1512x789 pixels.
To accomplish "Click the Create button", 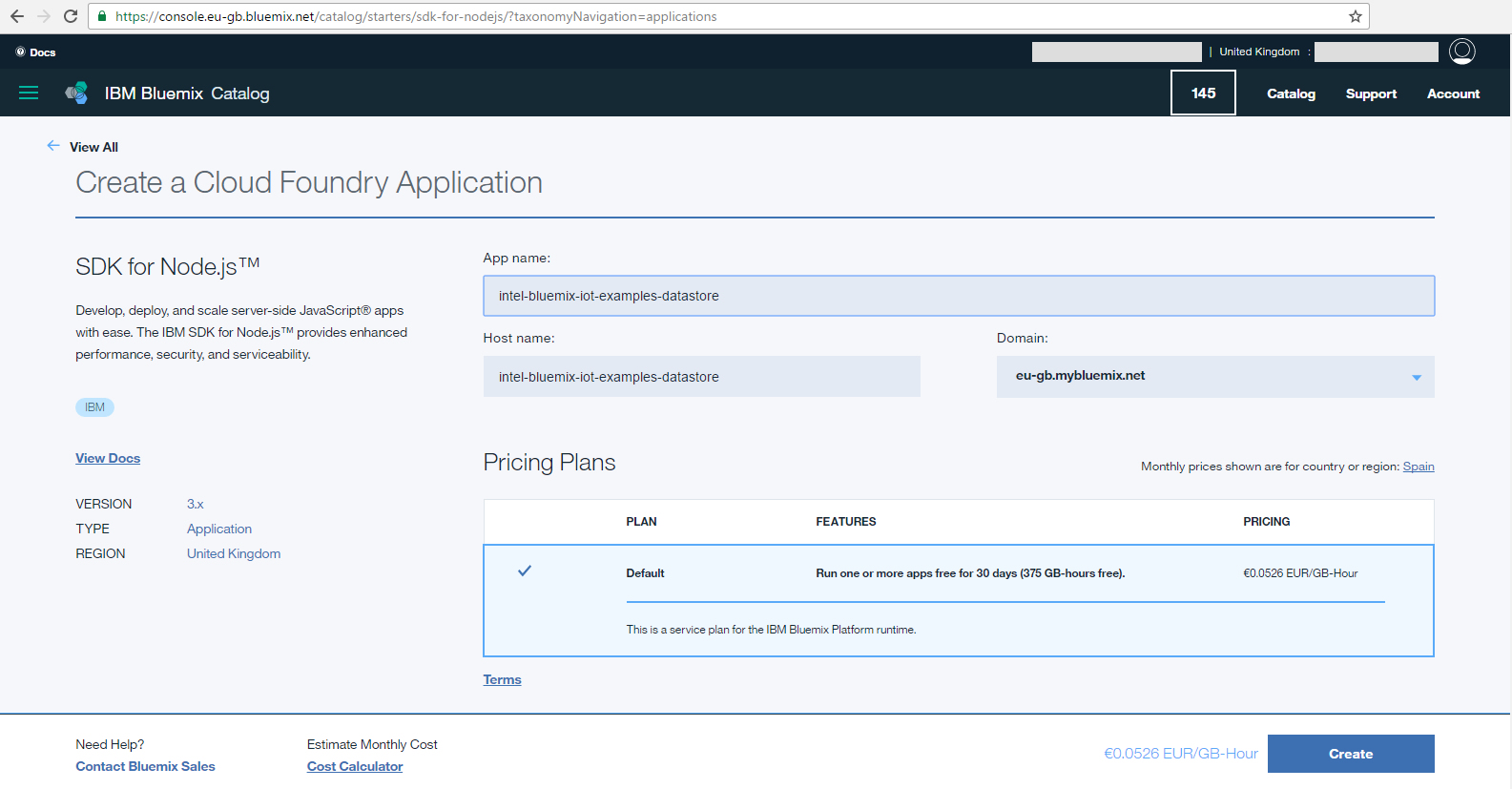I will click(x=1351, y=754).
